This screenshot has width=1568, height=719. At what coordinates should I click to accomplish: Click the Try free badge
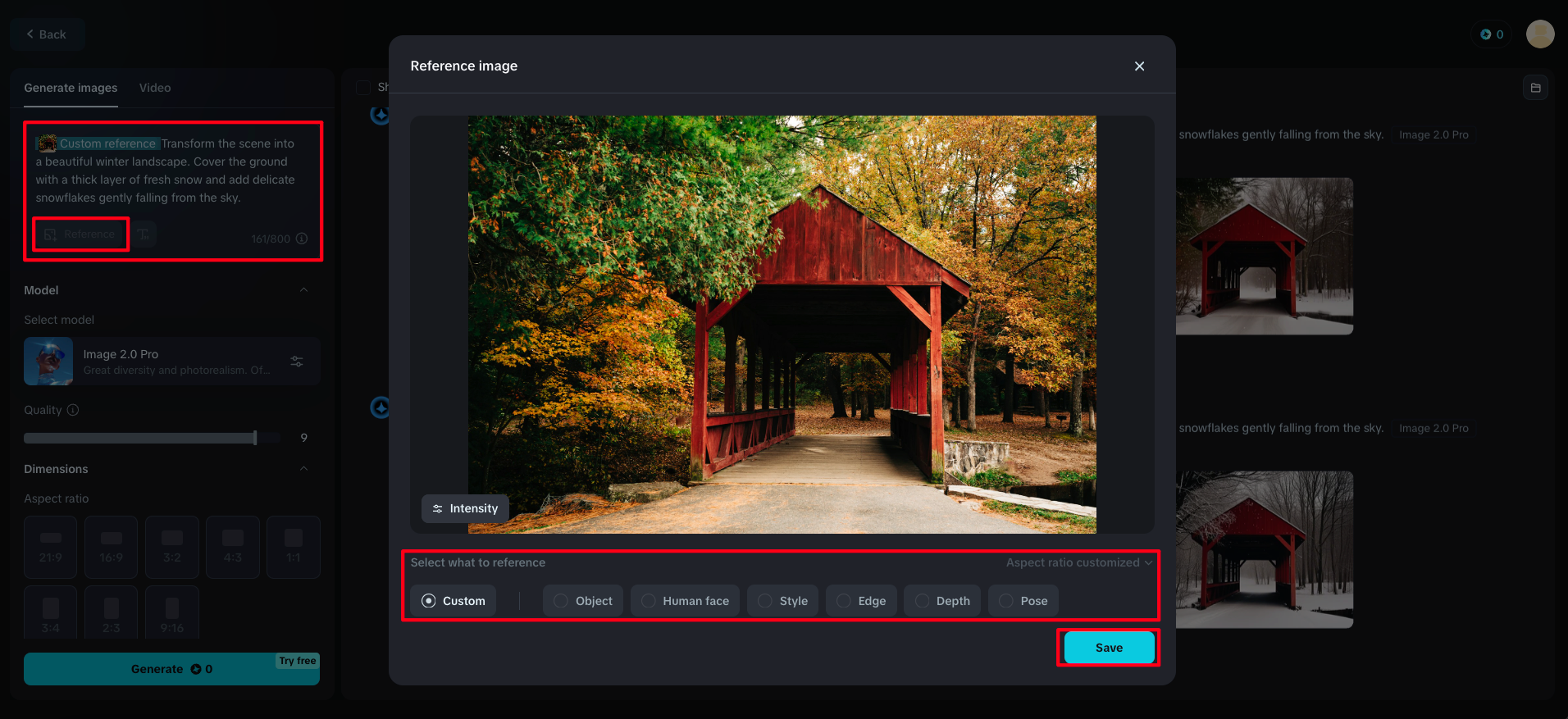coord(297,661)
